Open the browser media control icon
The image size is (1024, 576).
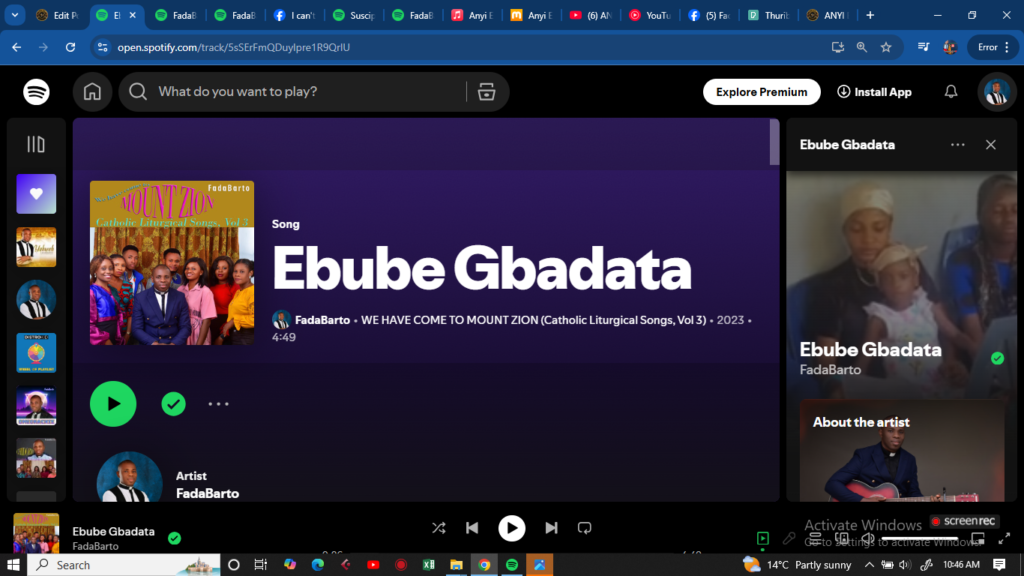click(923, 47)
